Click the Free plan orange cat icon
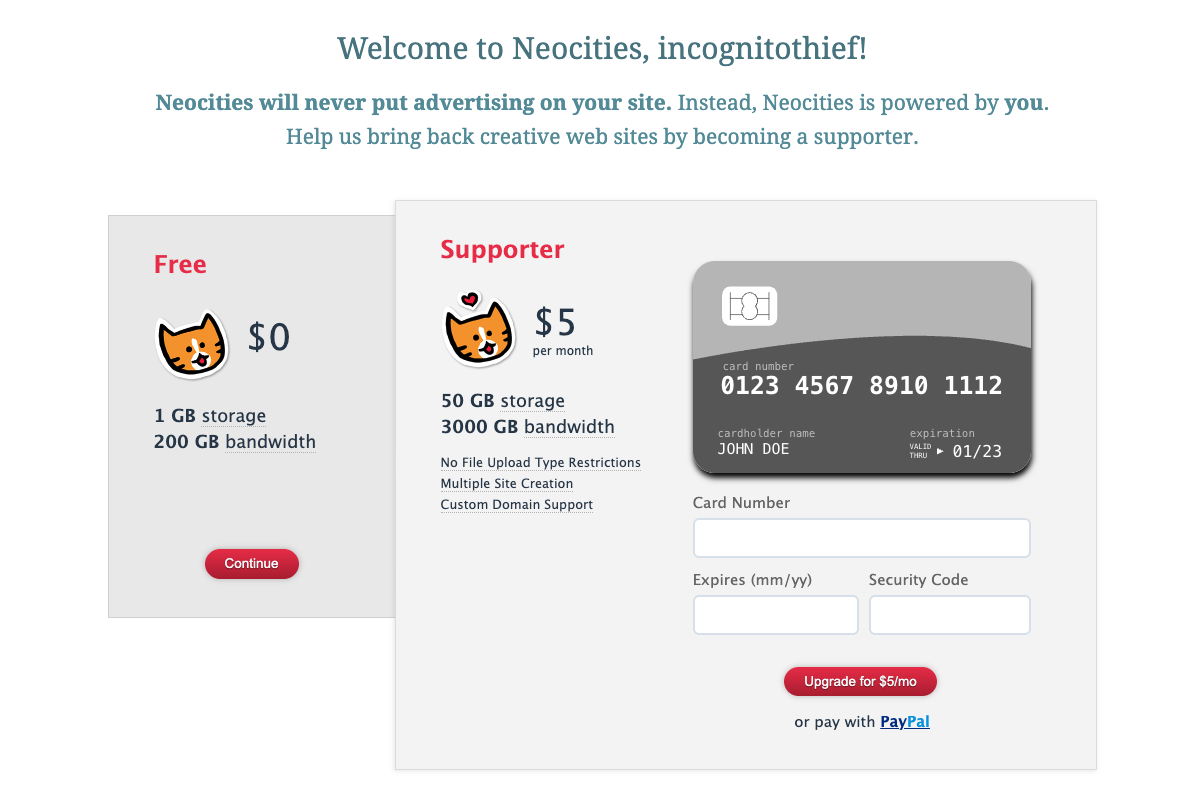This screenshot has height=805, width=1187. coord(192,345)
